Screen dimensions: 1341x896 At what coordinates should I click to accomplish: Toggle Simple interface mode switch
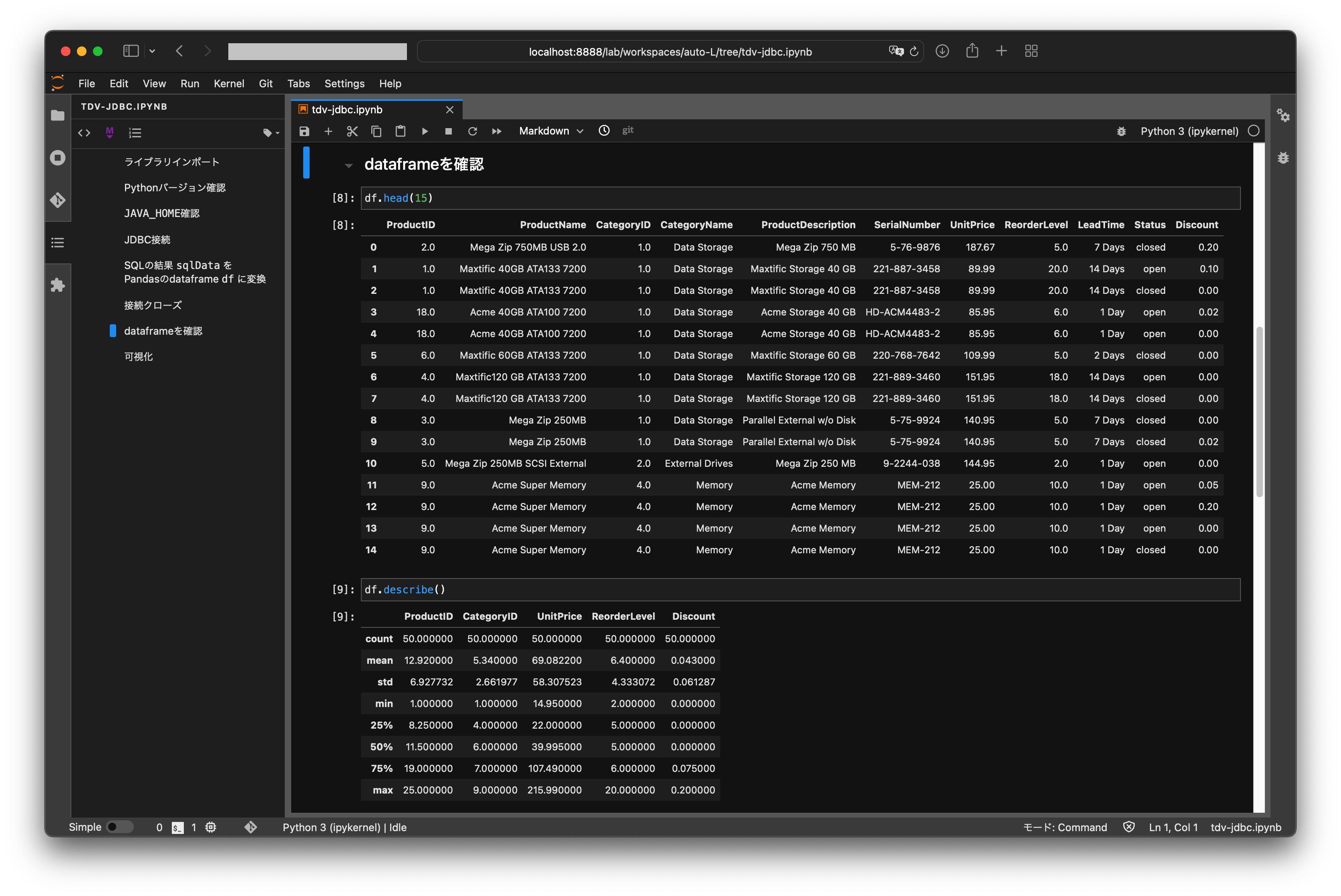click(119, 827)
